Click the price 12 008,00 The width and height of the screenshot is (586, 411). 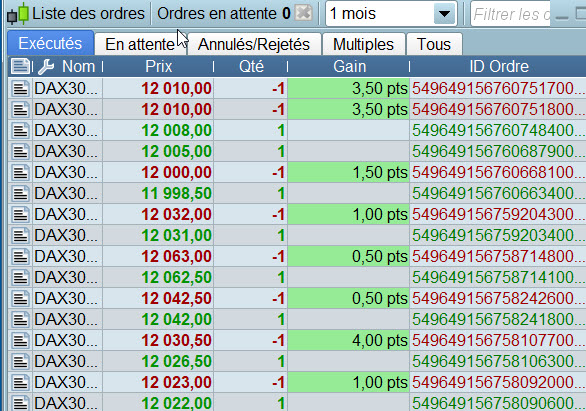(x=176, y=130)
